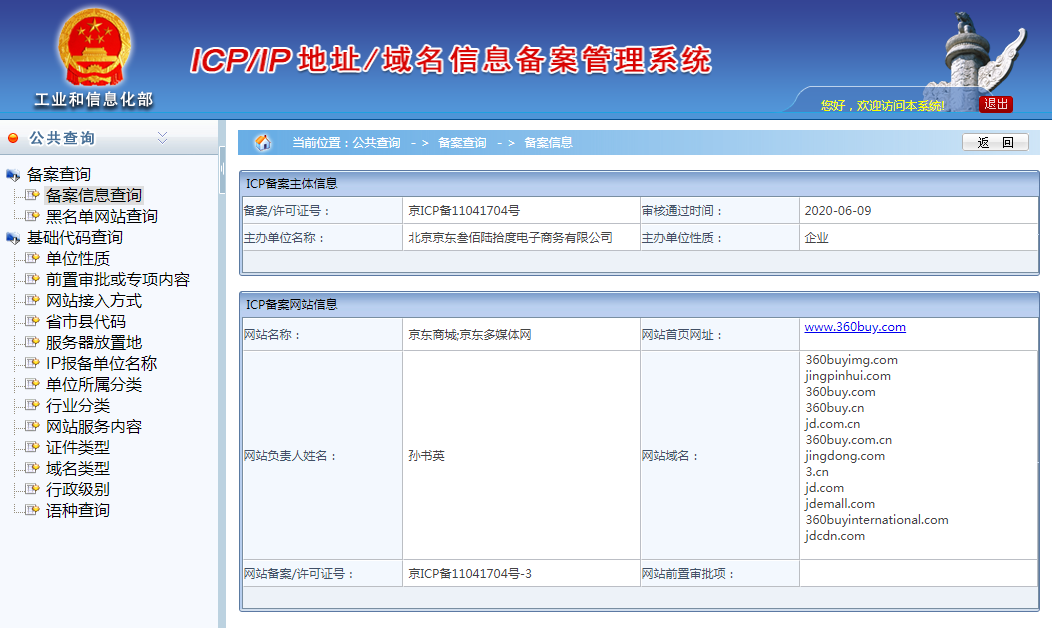This screenshot has width=1052, height=628.
Task: Click the page icon beside 黑名单网站查询
Action: click(x=32, y=215)
